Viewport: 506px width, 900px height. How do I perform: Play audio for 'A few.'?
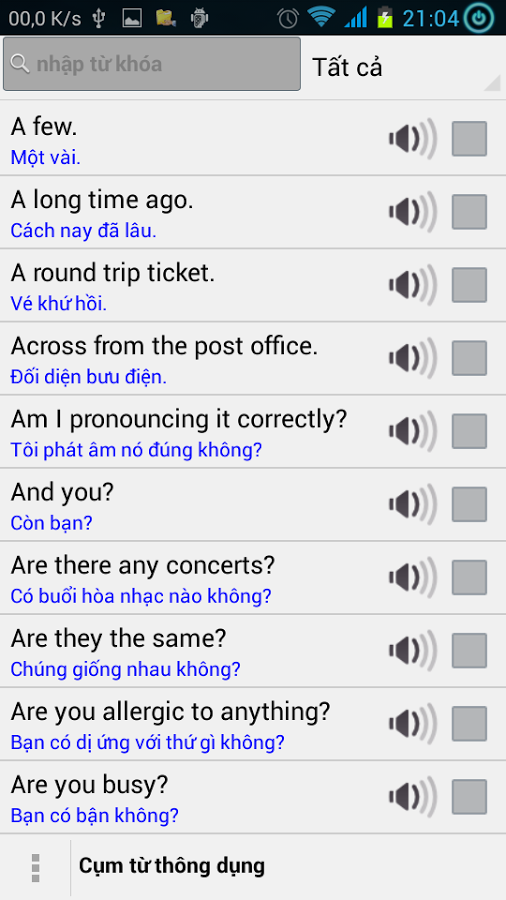coord(413,138)
